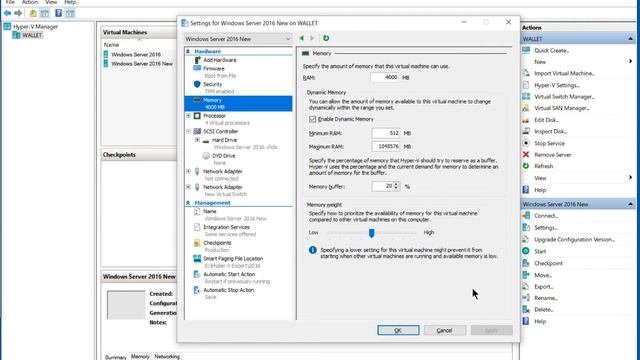The width and height of the screenshot is (640, 360).
Task: Click Connect action for Windows Server 2016 New
Action: (x=546, y=216)
